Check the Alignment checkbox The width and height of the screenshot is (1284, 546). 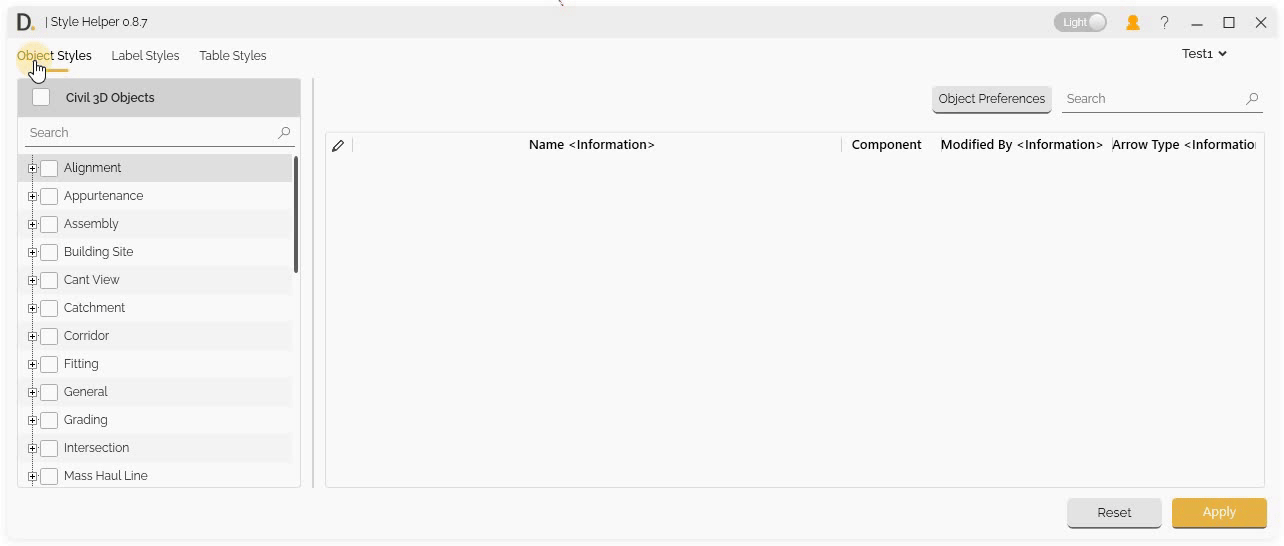tap(49, 168)
